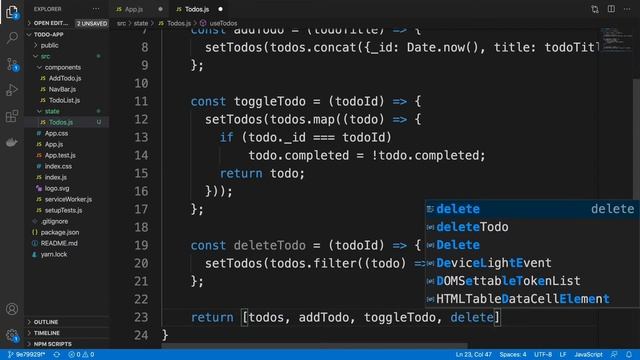
Task: Open App.css file
Action: coord(56,133)
